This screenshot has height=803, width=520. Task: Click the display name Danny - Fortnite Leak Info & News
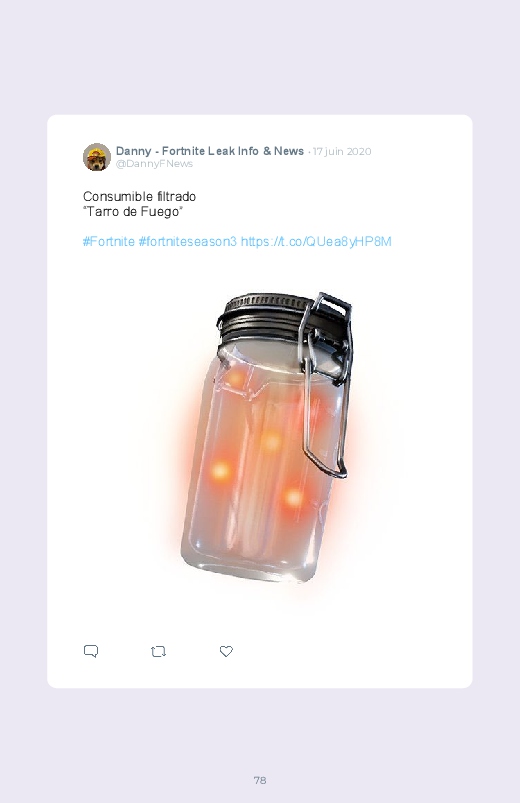coord(210,151)
